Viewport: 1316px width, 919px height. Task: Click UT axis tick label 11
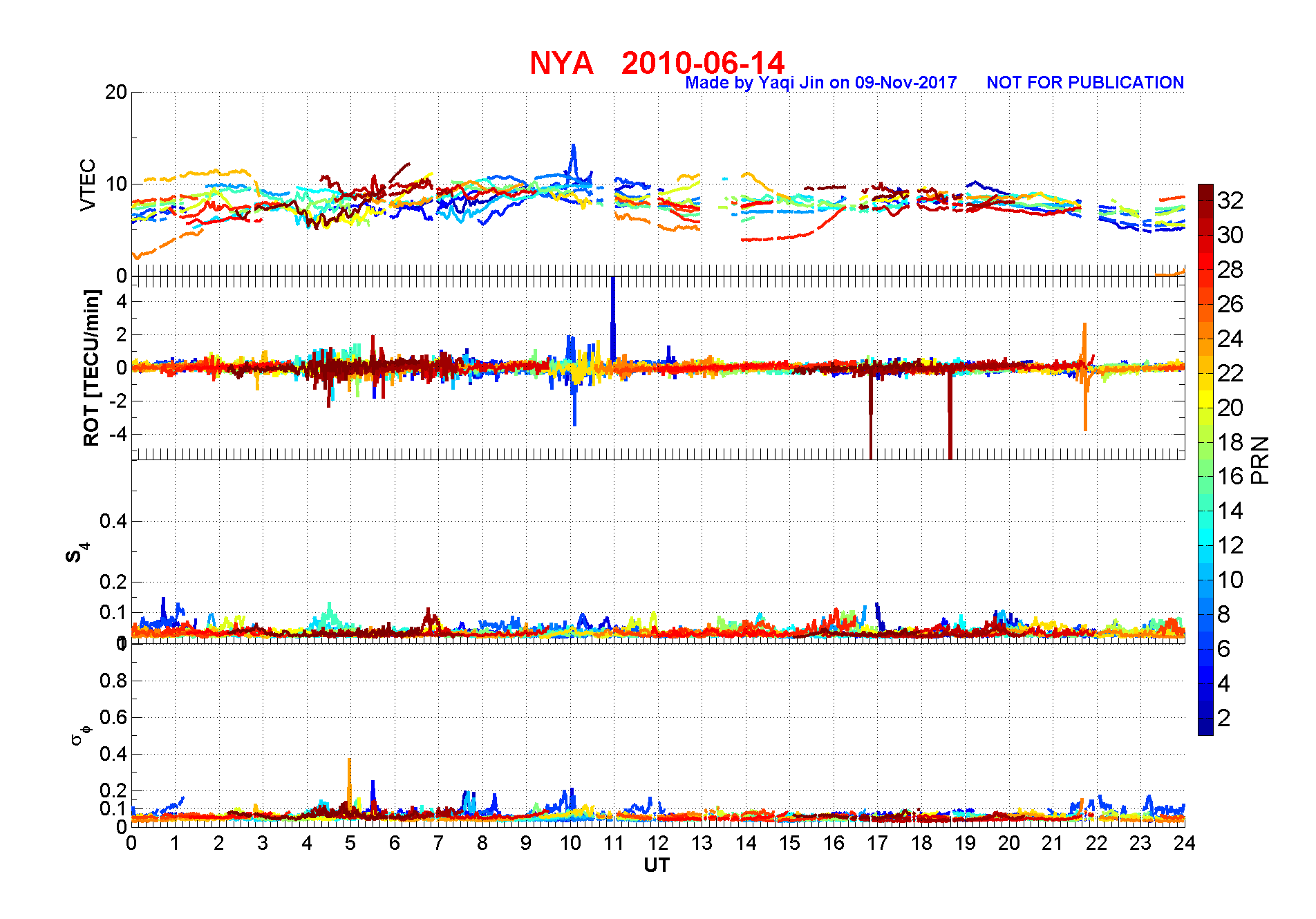click(614, 843)
